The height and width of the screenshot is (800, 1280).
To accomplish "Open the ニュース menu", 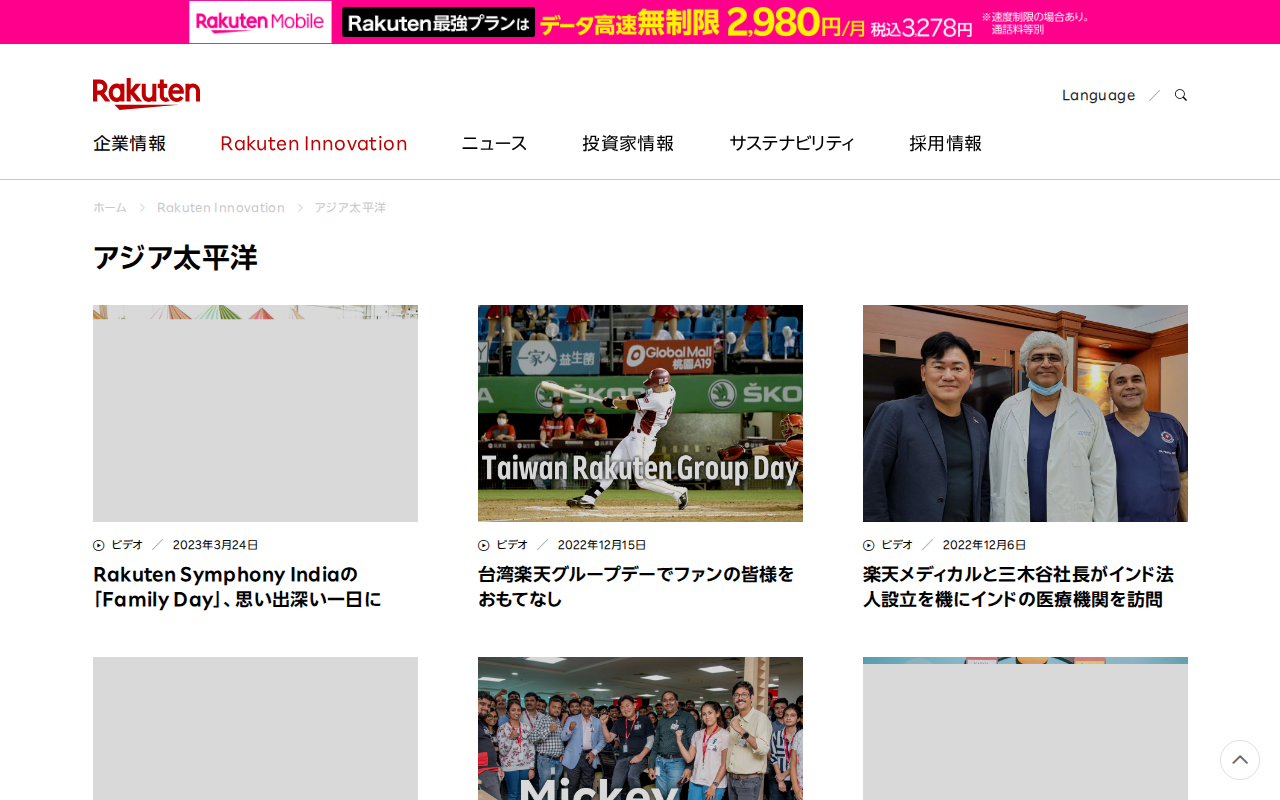I will click(x=494, y=143).
